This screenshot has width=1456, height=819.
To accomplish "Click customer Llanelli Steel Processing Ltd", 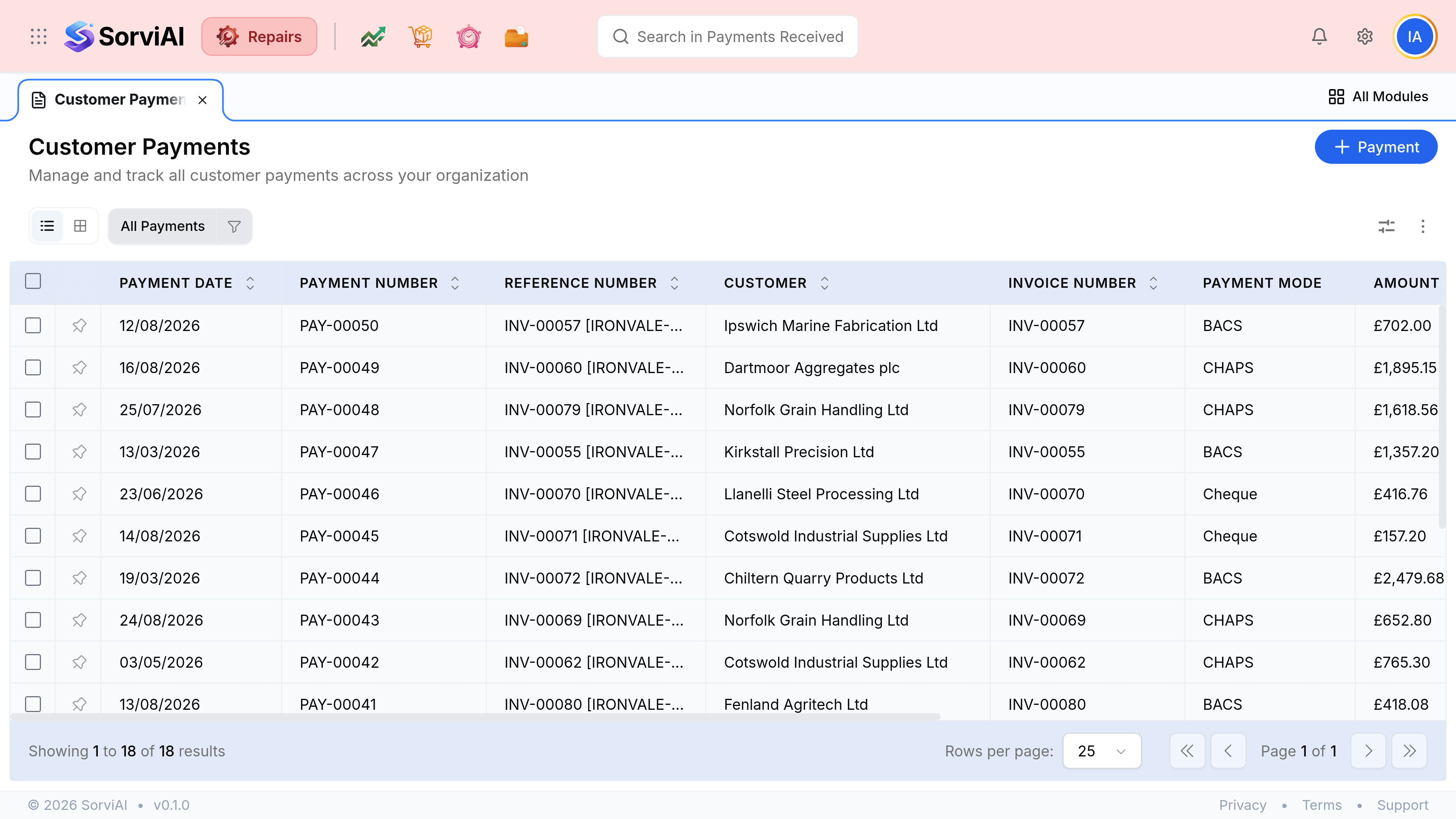I will click(821, 494).
